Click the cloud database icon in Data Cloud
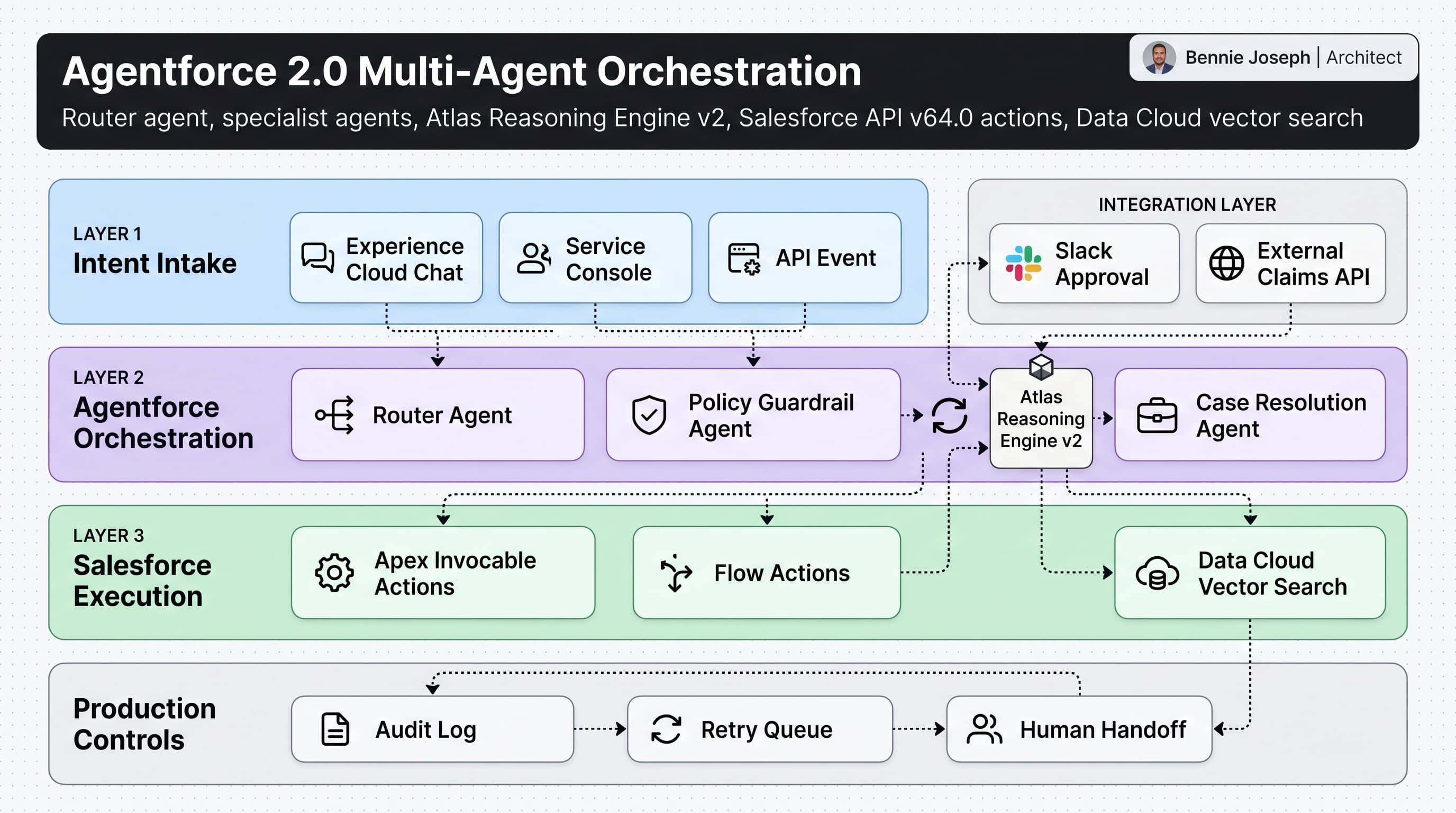The height and width of the screenshot is (813, 1456). [1157, 573]
